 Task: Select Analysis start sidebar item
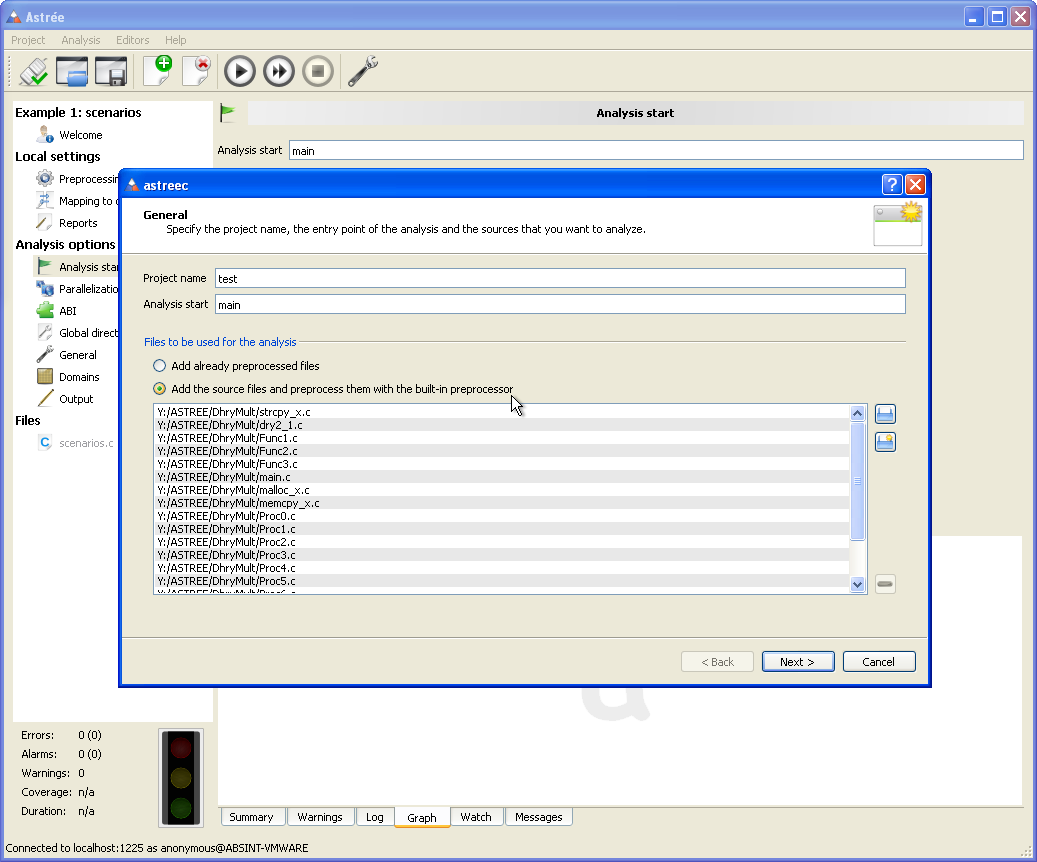[x=77, y=267]
